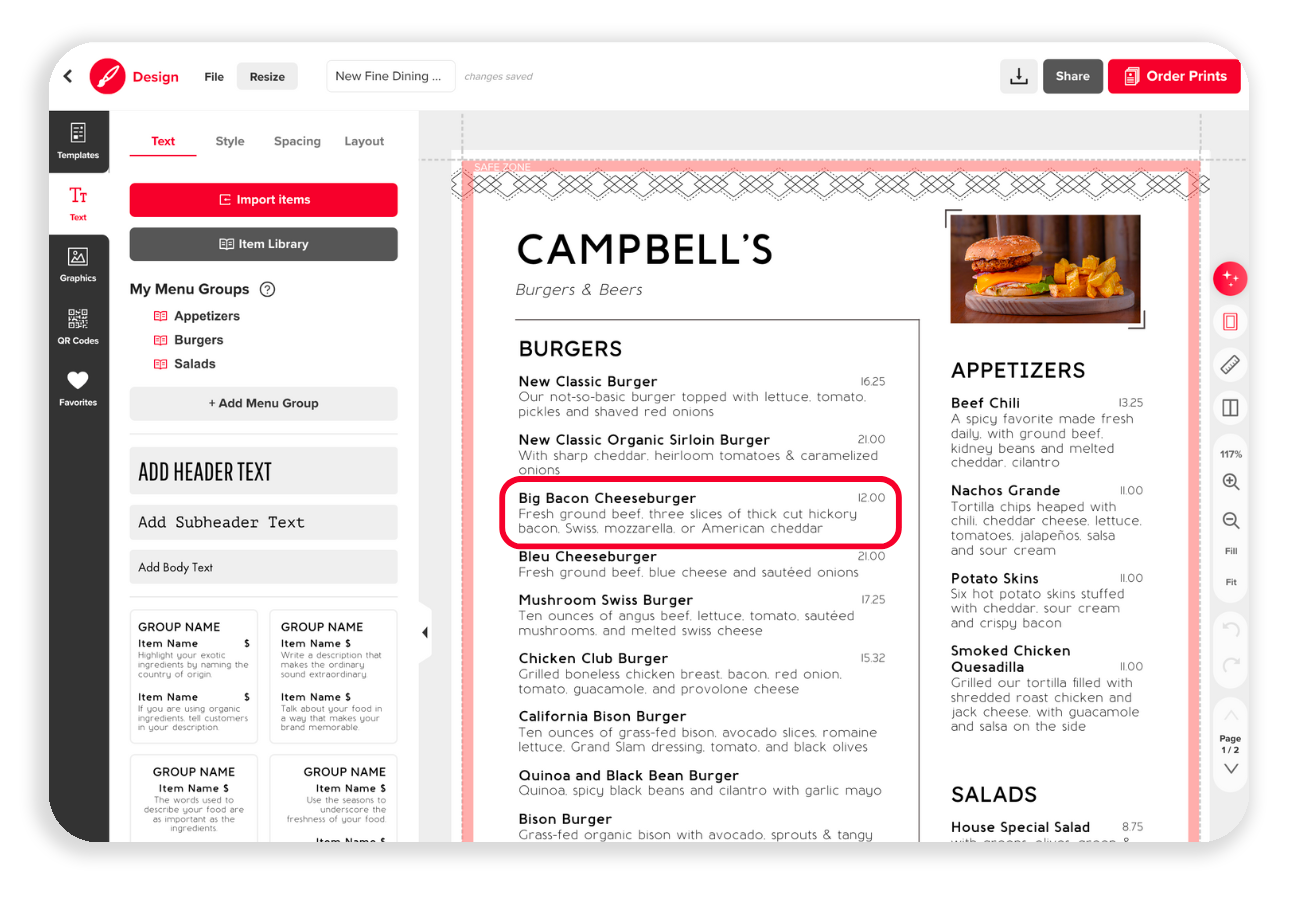Select the BURGERS section heading
The image size is (1300, 900).
click(570, 349)
